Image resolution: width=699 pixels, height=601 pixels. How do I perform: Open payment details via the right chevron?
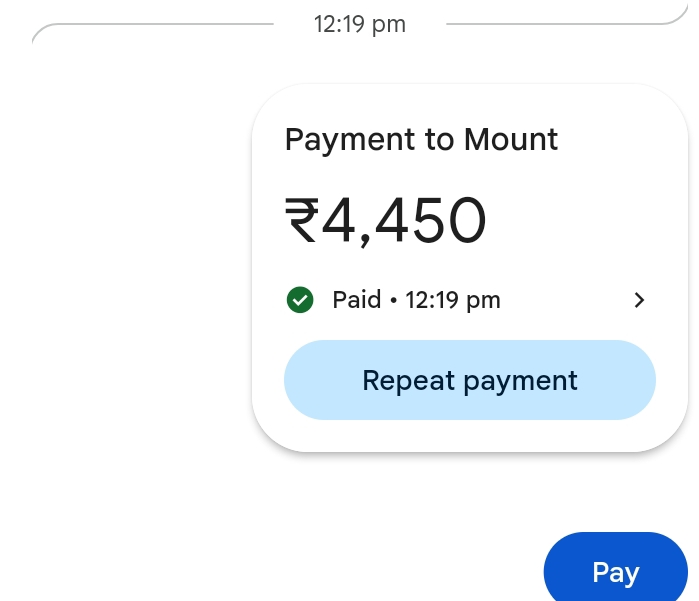(x=639, y=300)
